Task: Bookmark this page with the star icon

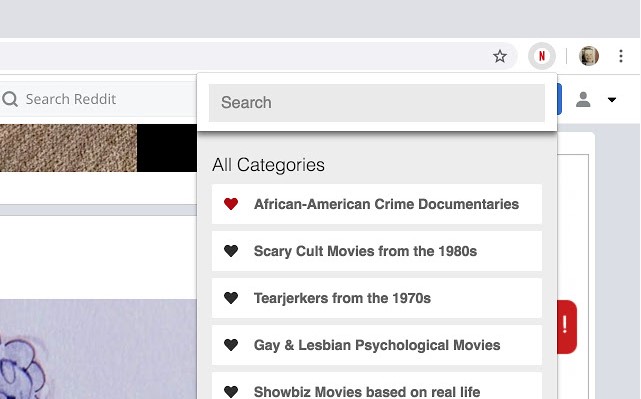Action: click(x=500, y=56)
